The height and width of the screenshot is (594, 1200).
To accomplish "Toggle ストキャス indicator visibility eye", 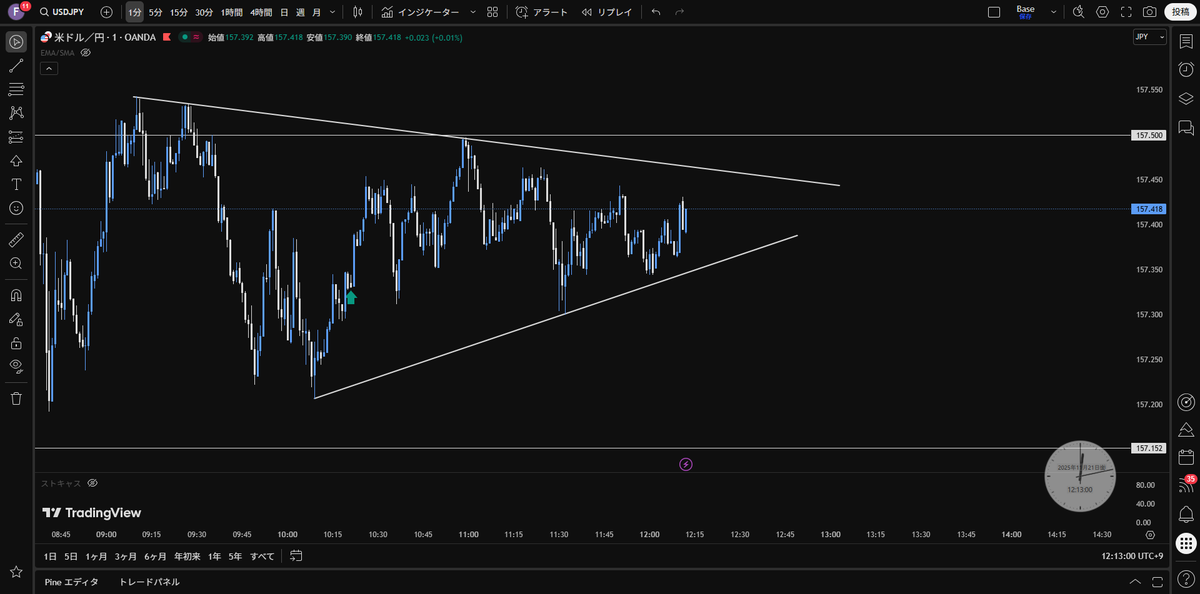I will tap(92, 482).
